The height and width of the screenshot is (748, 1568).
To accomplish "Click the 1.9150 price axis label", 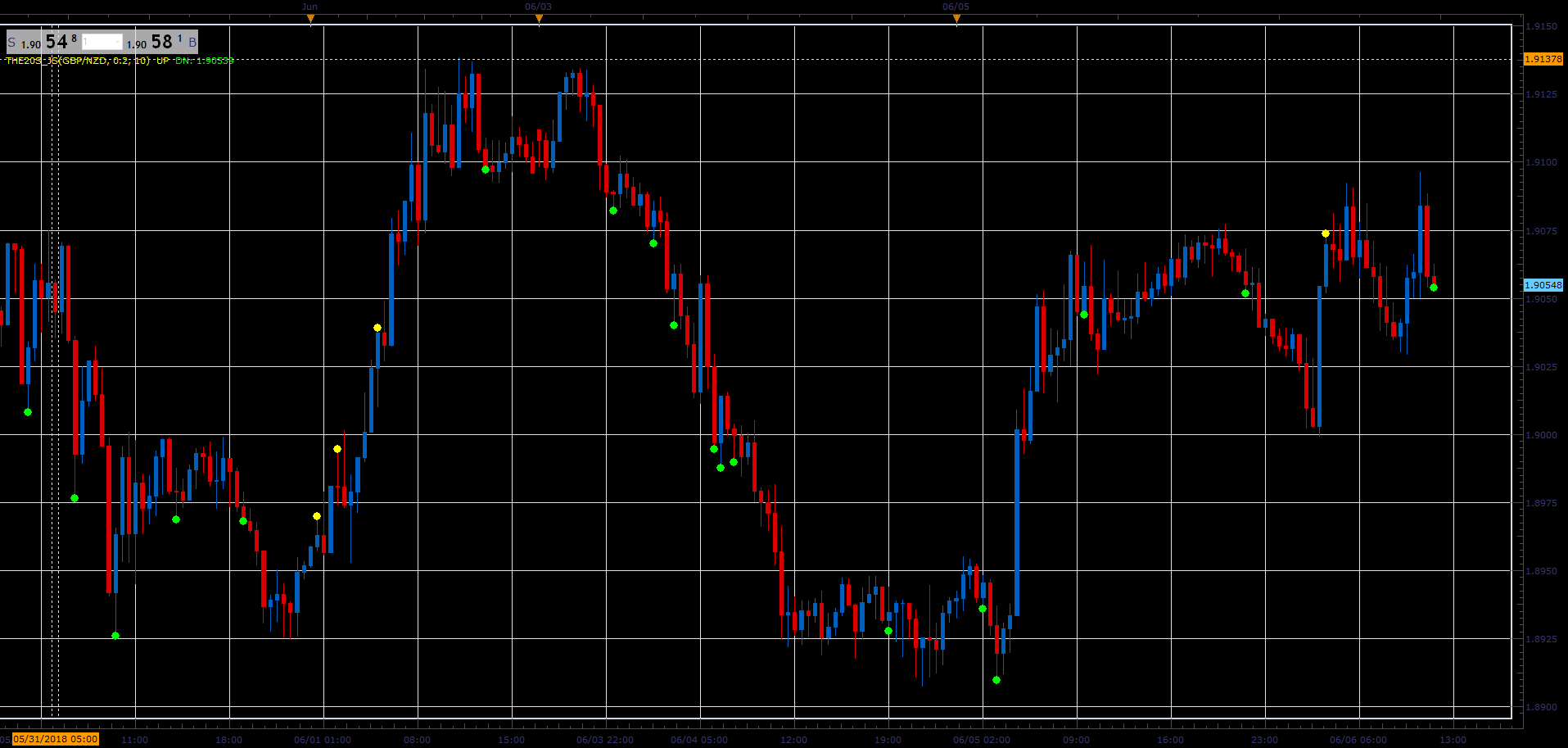I will pos(1542,26).
